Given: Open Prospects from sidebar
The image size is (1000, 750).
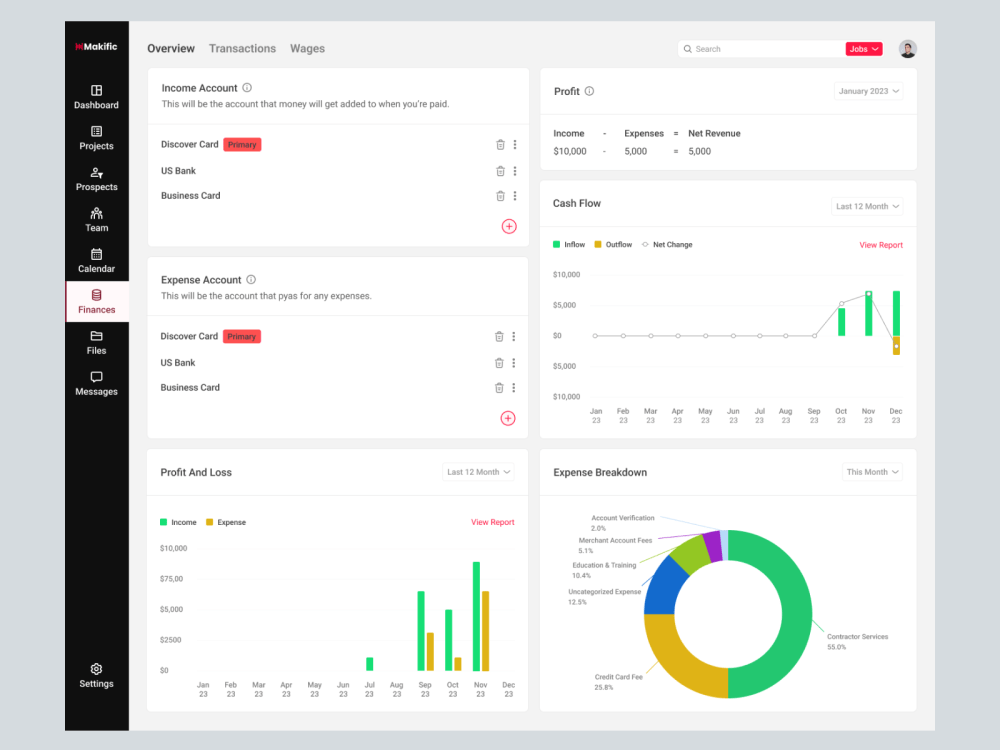Looking at the screenshot, I should coord(96,179).
